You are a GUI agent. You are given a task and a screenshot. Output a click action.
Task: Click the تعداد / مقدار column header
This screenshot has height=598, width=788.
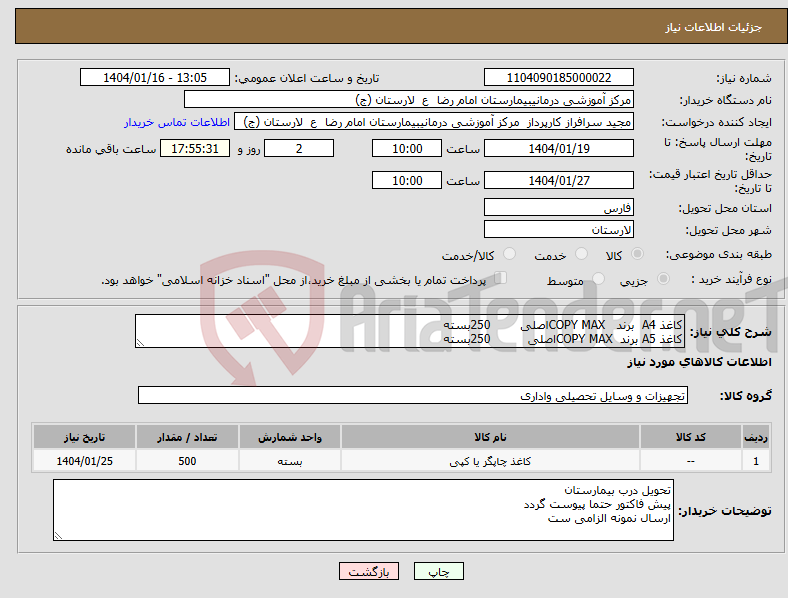(x=187, y=437)
